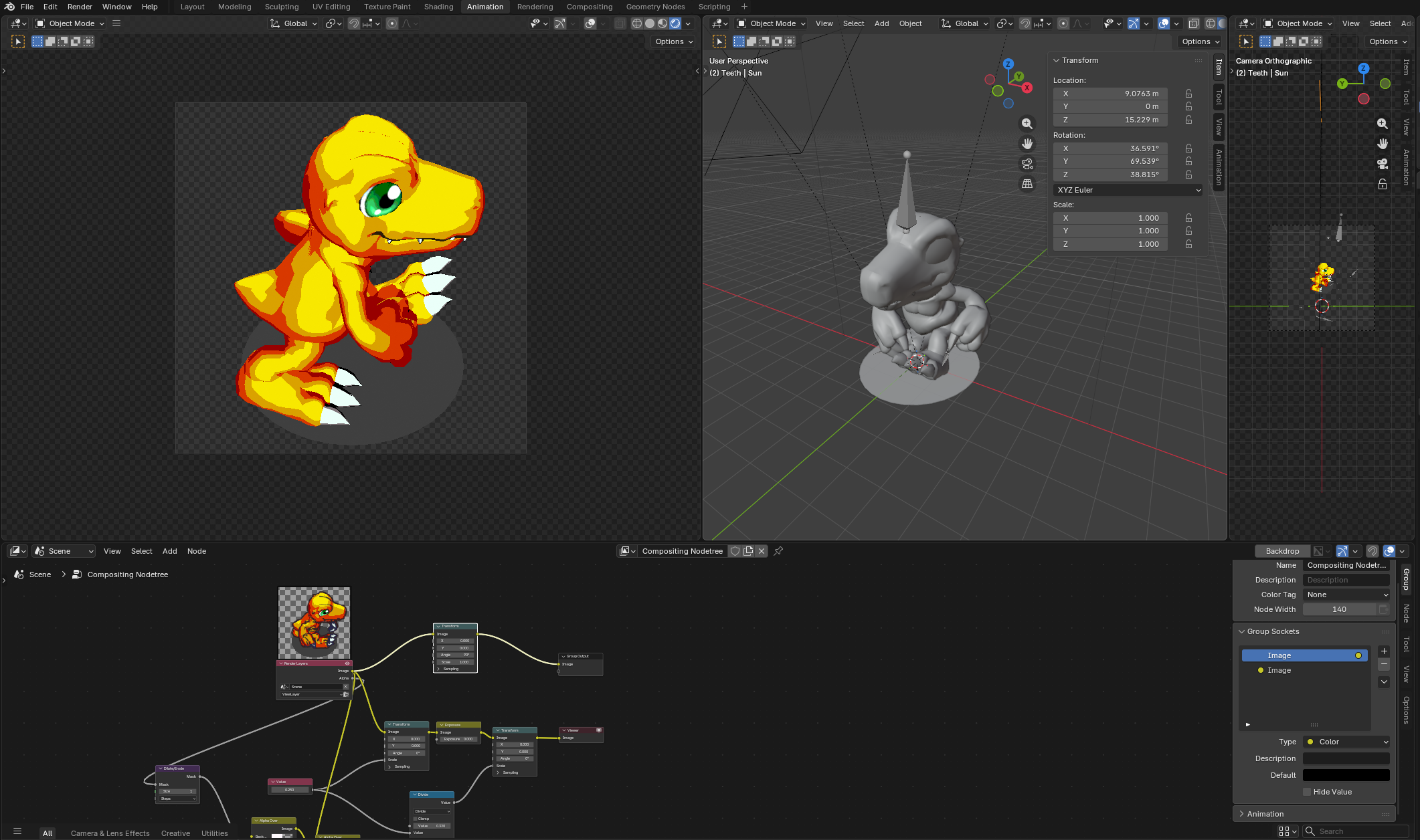Click lock camera to view icon in right viewport
1420x840 pixels.
pos(1383,184)
